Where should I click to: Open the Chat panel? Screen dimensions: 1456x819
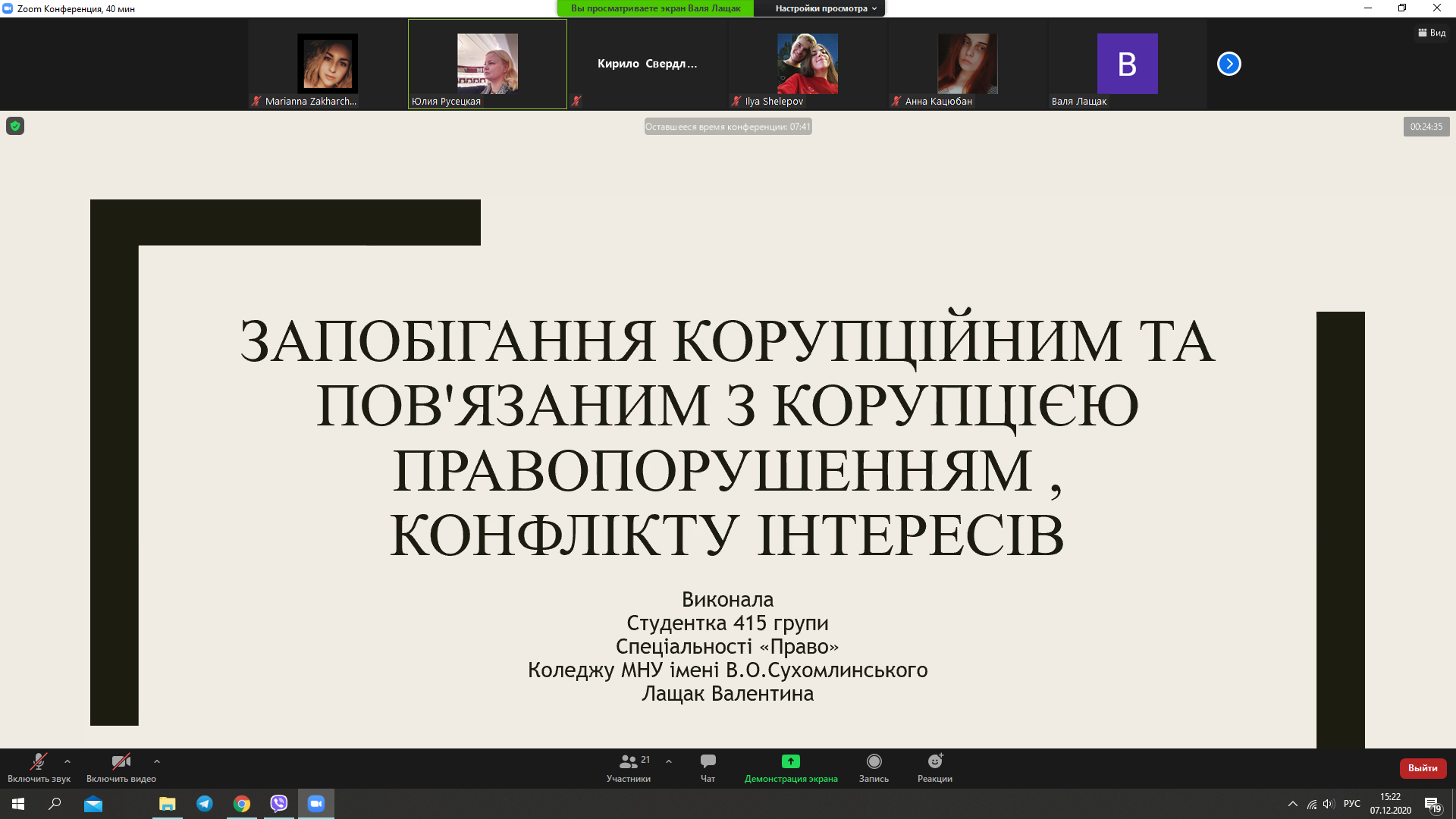tap(708, 762)
